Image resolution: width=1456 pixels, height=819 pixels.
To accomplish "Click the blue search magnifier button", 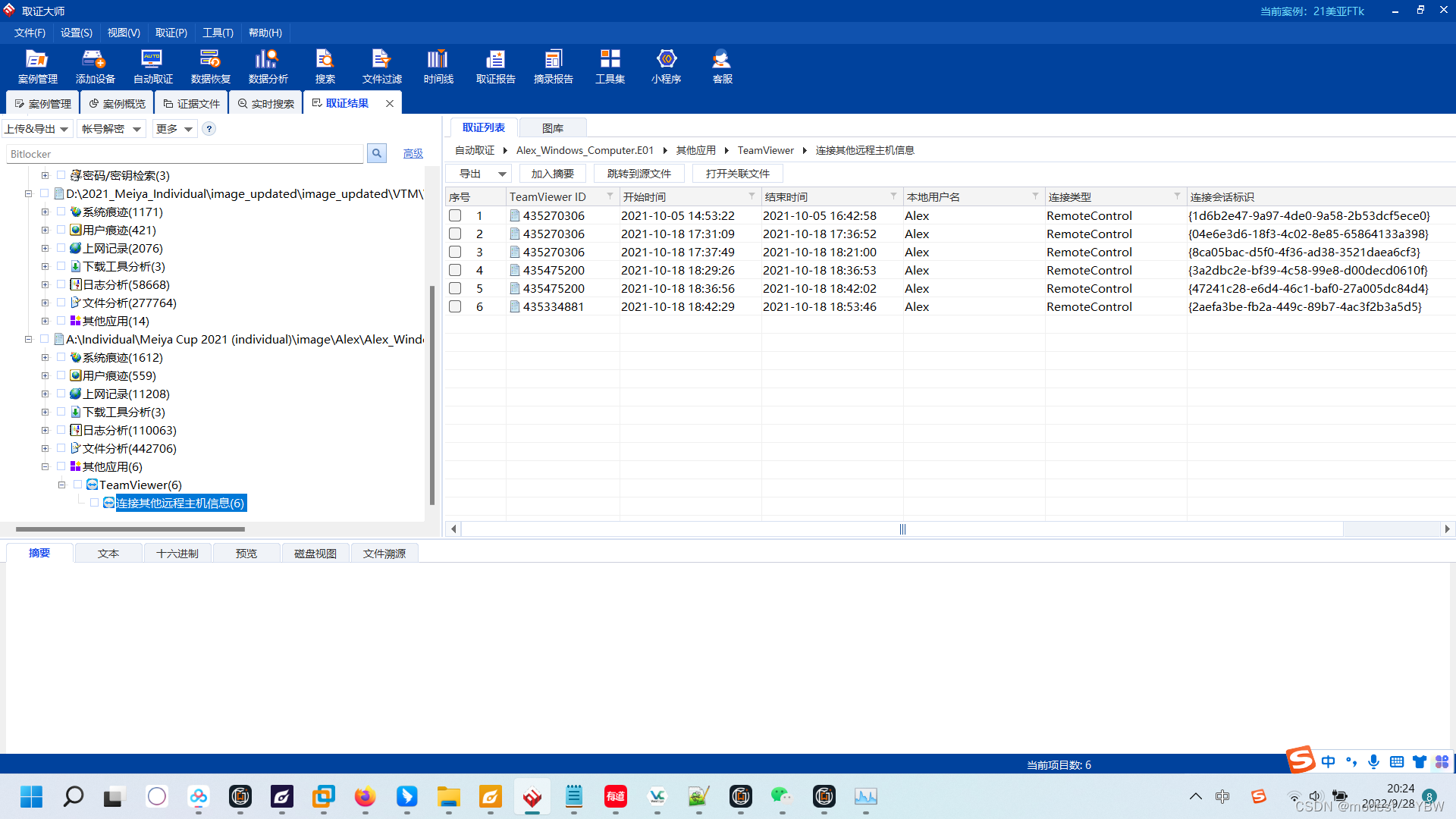I will click(x=376, y=154).
